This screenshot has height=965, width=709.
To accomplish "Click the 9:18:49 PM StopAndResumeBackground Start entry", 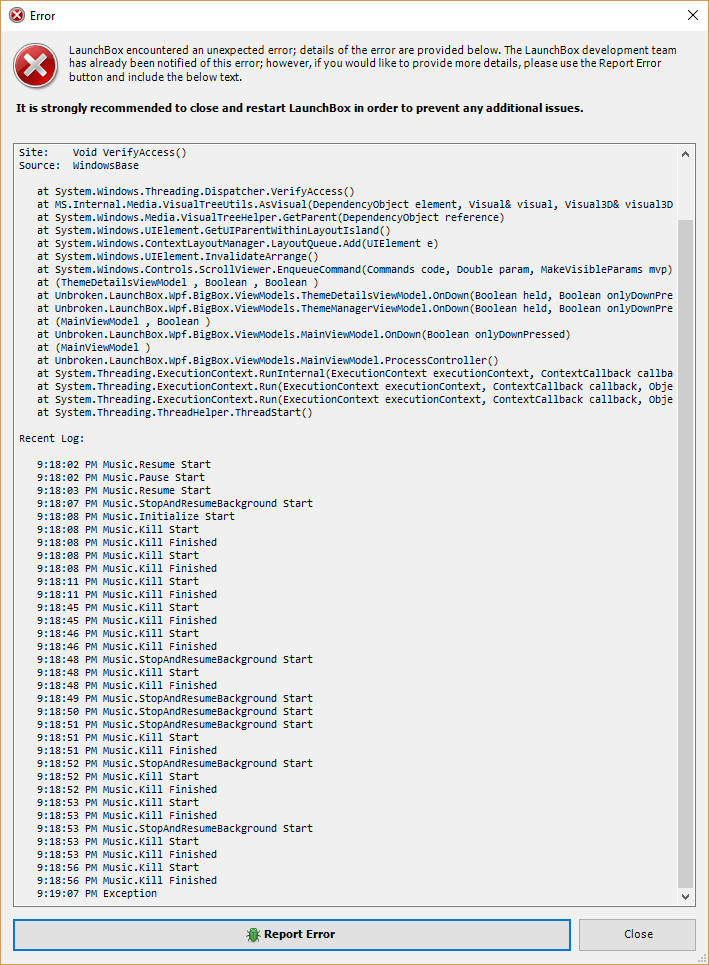I will click(x=175, y=698).
